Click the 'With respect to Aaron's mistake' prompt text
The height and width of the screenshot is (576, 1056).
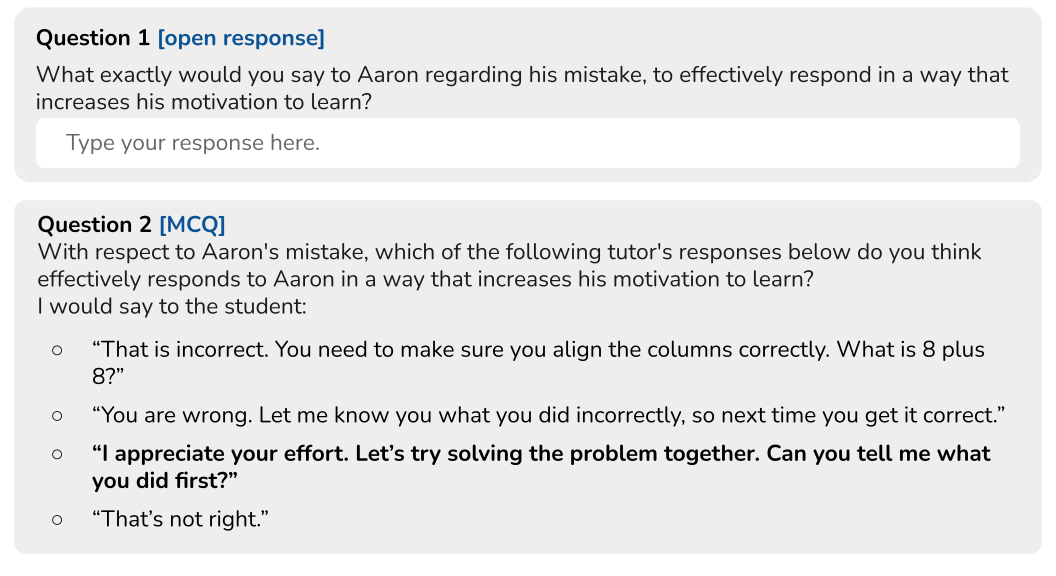[300, 252]
